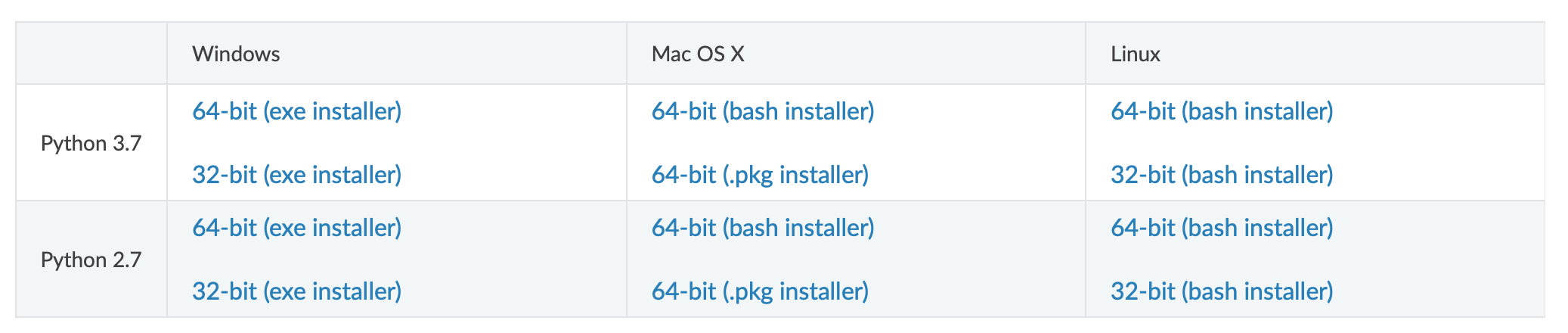Open Python 2.7 Mac OS X 64-bit bash installer
This screenshot has width=1568, height=333.
[x=763, y=228]
